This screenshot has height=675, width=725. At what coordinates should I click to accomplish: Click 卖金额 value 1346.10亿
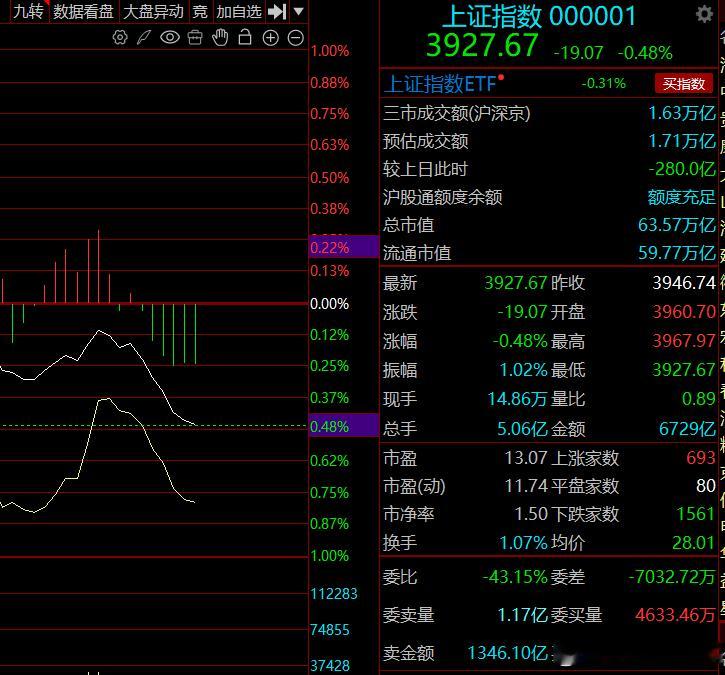click(x=508, y=653)
